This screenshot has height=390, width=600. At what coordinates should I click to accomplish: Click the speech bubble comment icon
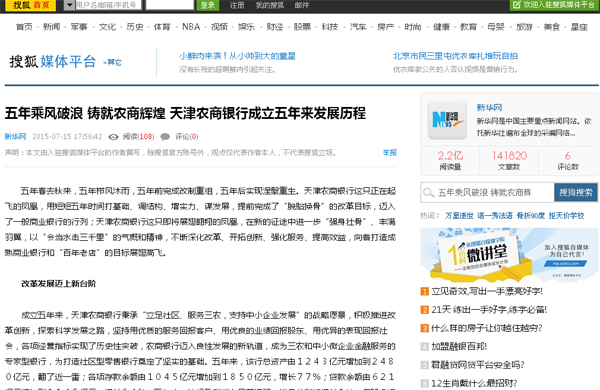point(165,137)
